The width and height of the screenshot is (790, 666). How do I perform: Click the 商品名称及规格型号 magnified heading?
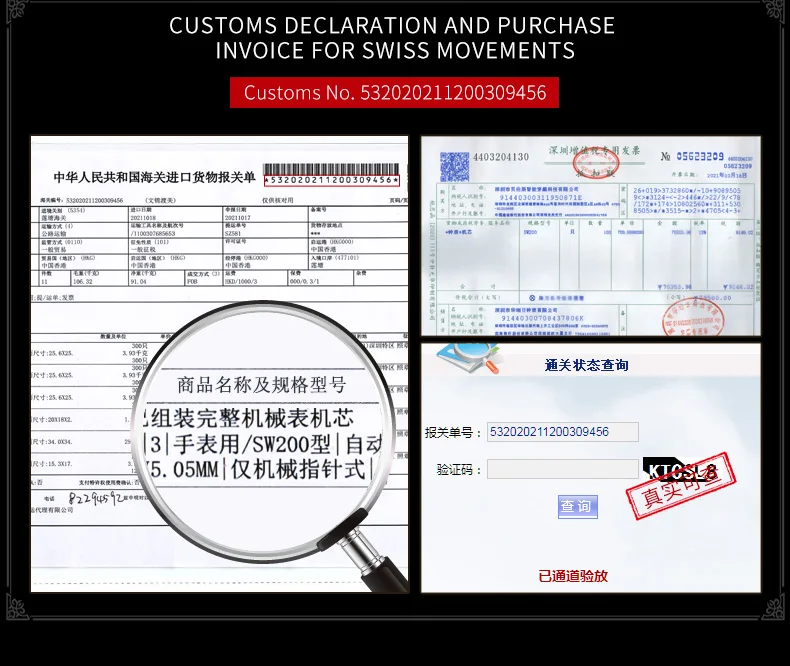click(x=261, y=385)
